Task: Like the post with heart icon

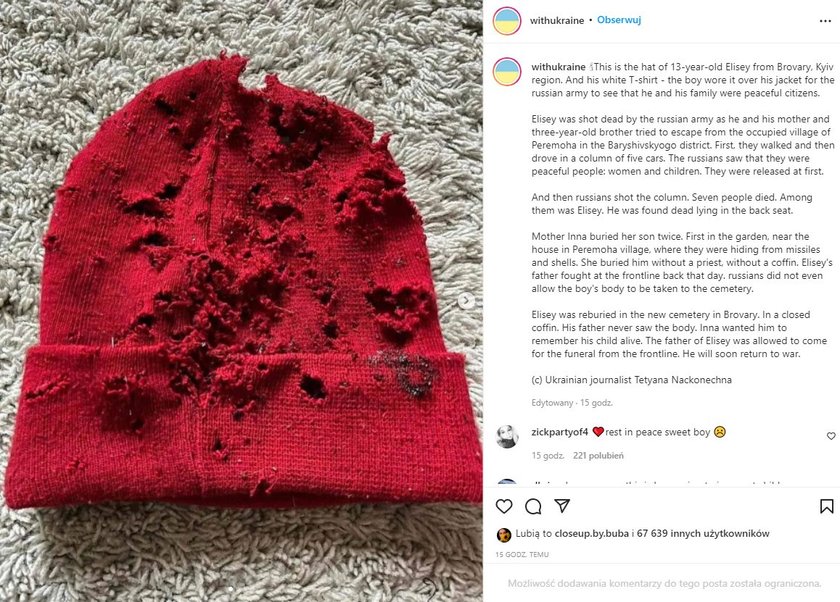Action: pyautogui.click(x=504, y=506)
